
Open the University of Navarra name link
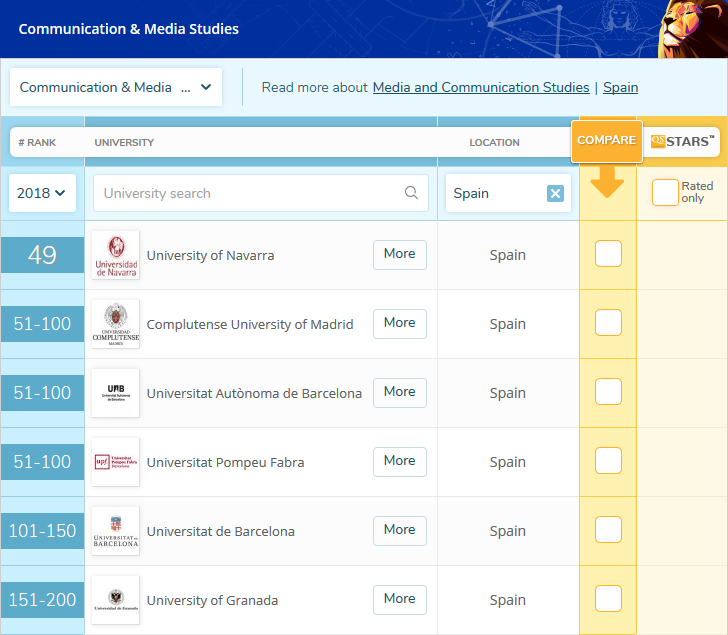click(210, 255)
